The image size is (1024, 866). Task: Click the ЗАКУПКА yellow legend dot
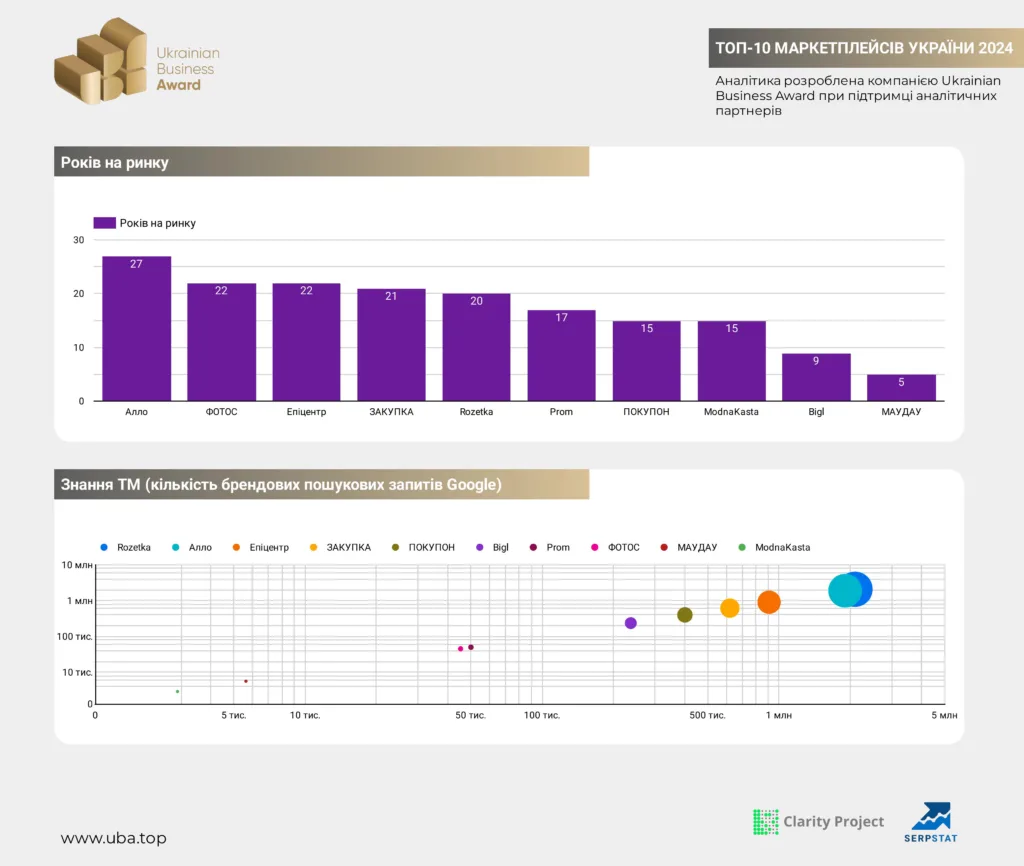tap(313, 547)
